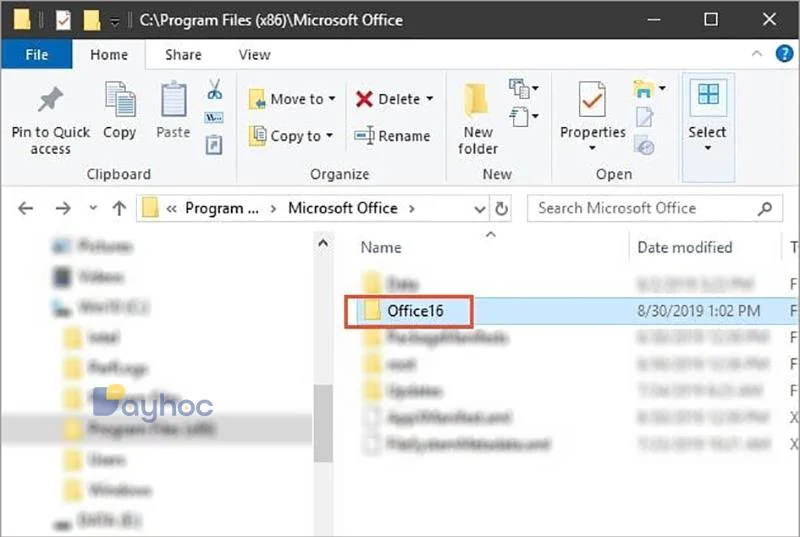The height and width of the screenshot is (537, 800).
Task: Switch to the Home tab
Action: pos(109,55)
